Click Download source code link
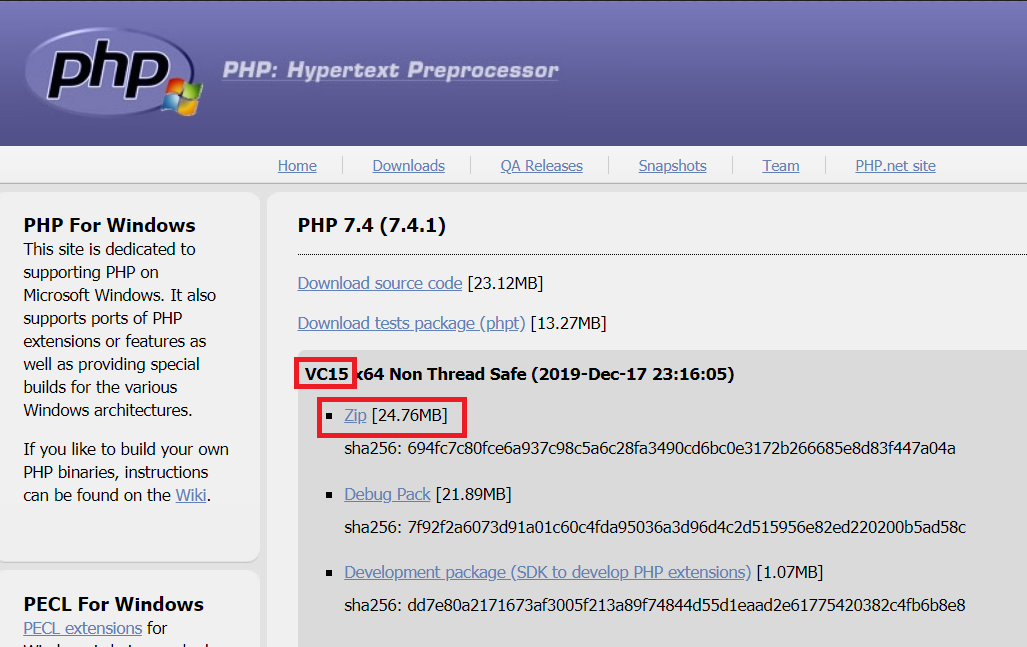The image size is (1027, 647). coord(380,283)
